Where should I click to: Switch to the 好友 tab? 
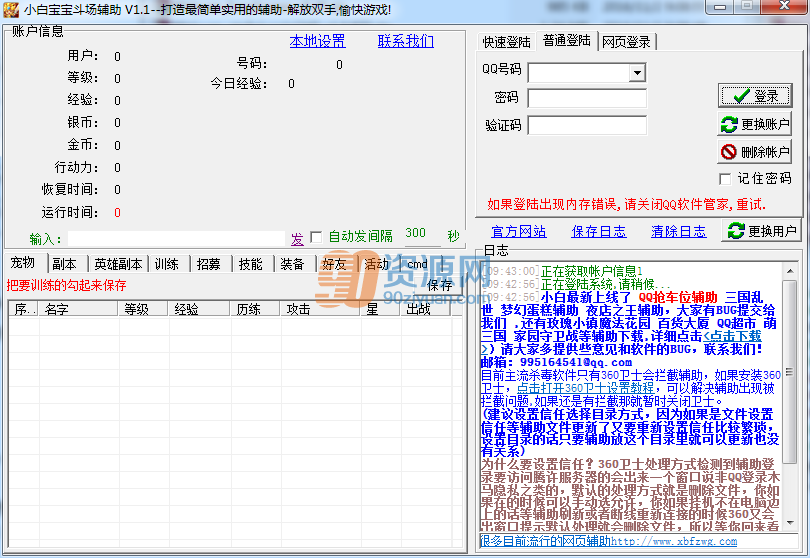334,264
